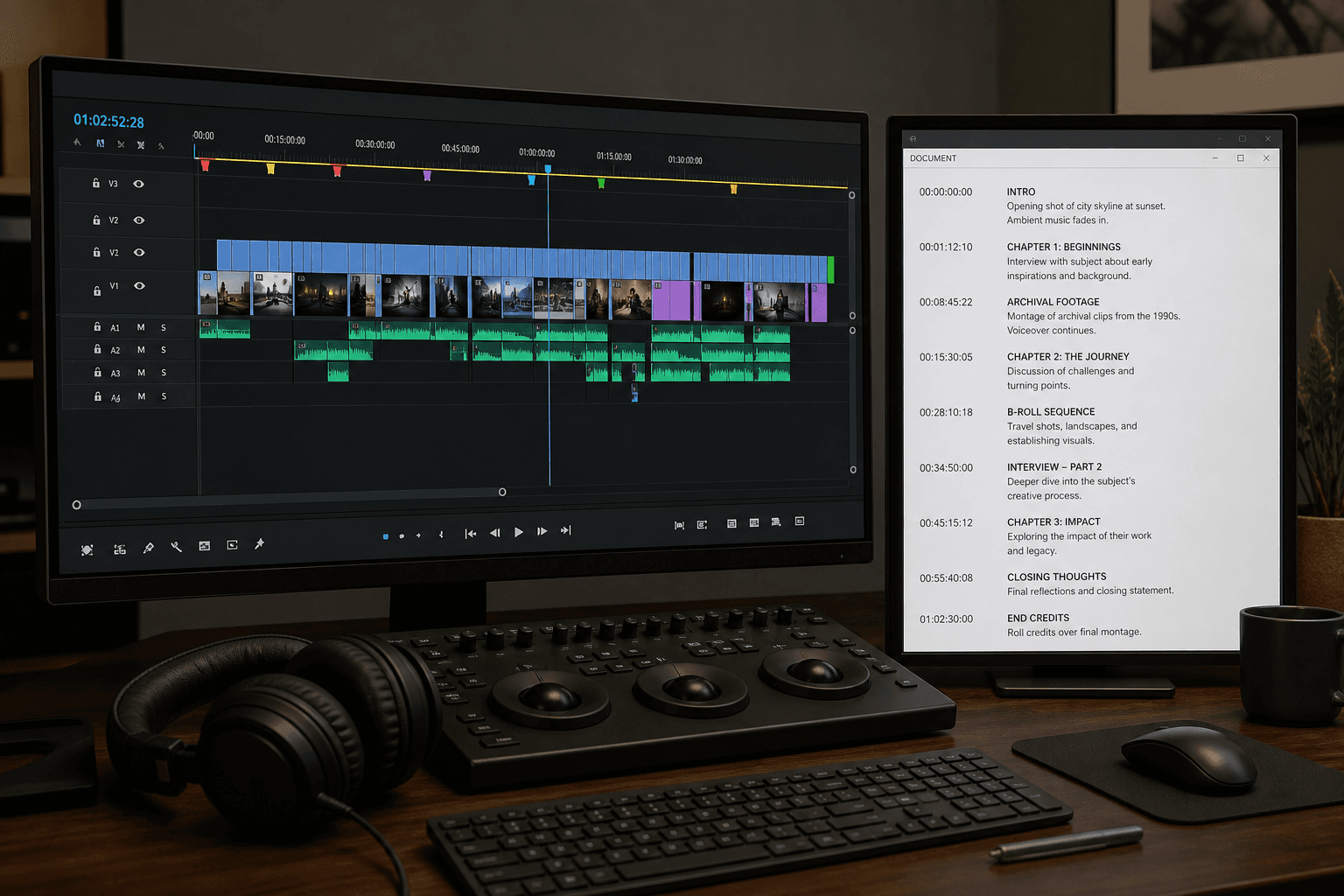Mute audio track A3
Image resolution: width=1344 pixels, height=896 pixels.
point(141,373)
